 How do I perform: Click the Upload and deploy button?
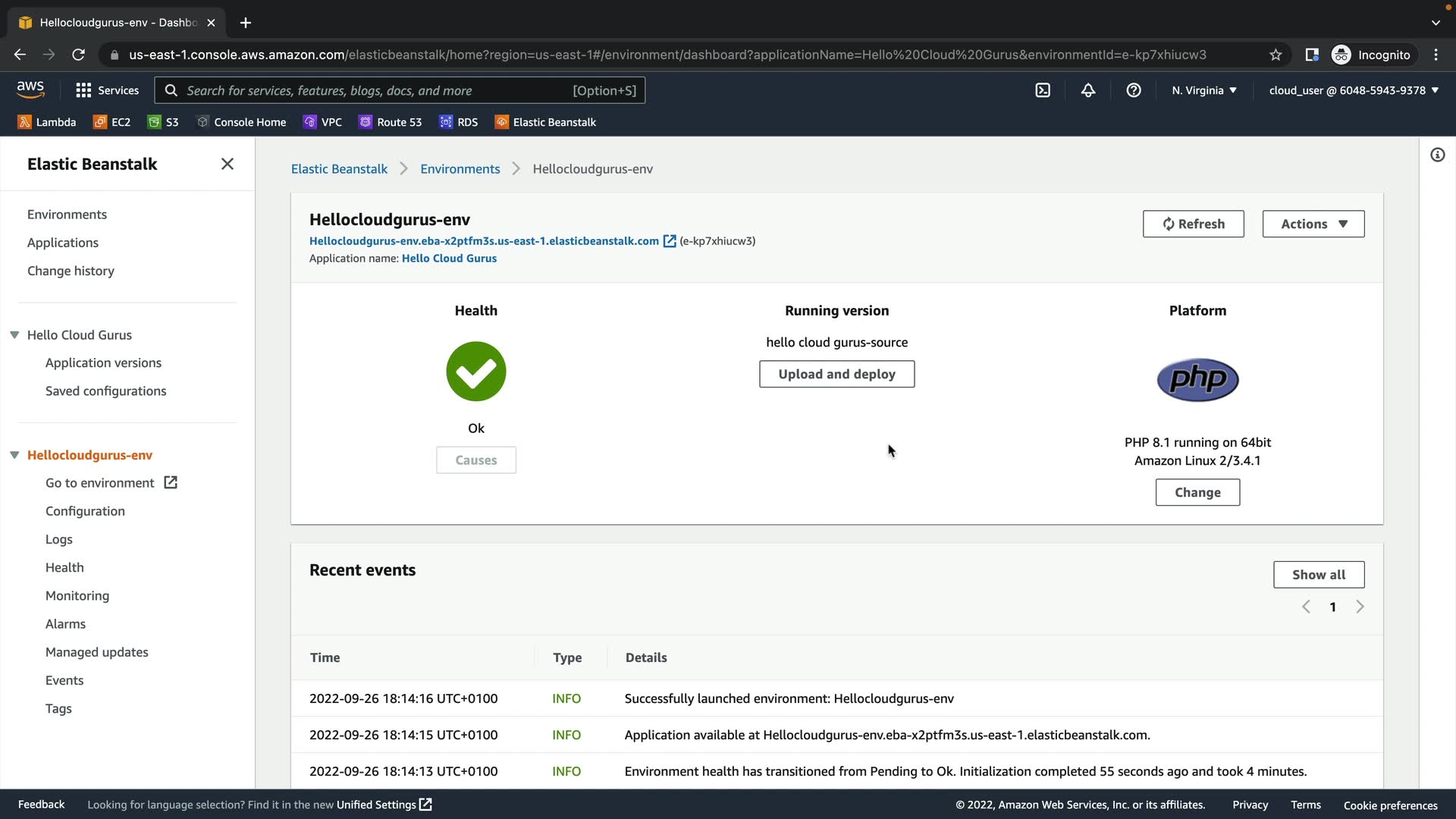pyautogui.click(x=836, y=374)
